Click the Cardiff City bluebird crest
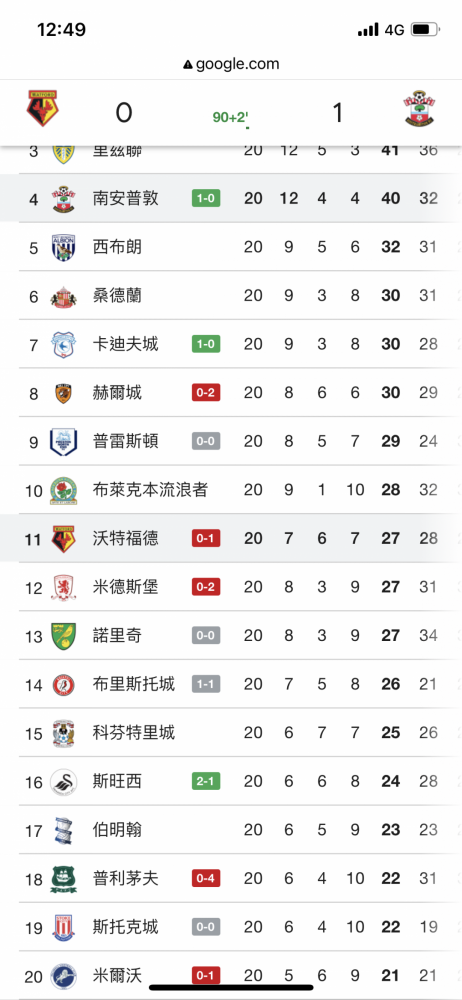Image resolution: width=462 pixels, height=1000 pixels. 64,344
